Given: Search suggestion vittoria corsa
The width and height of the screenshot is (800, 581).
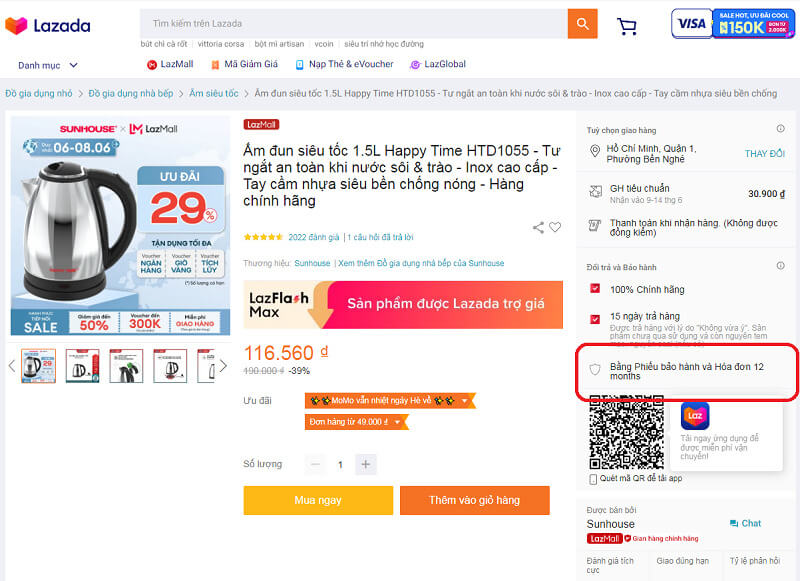Looking at the screenshot, I should [x=221, y=44].
